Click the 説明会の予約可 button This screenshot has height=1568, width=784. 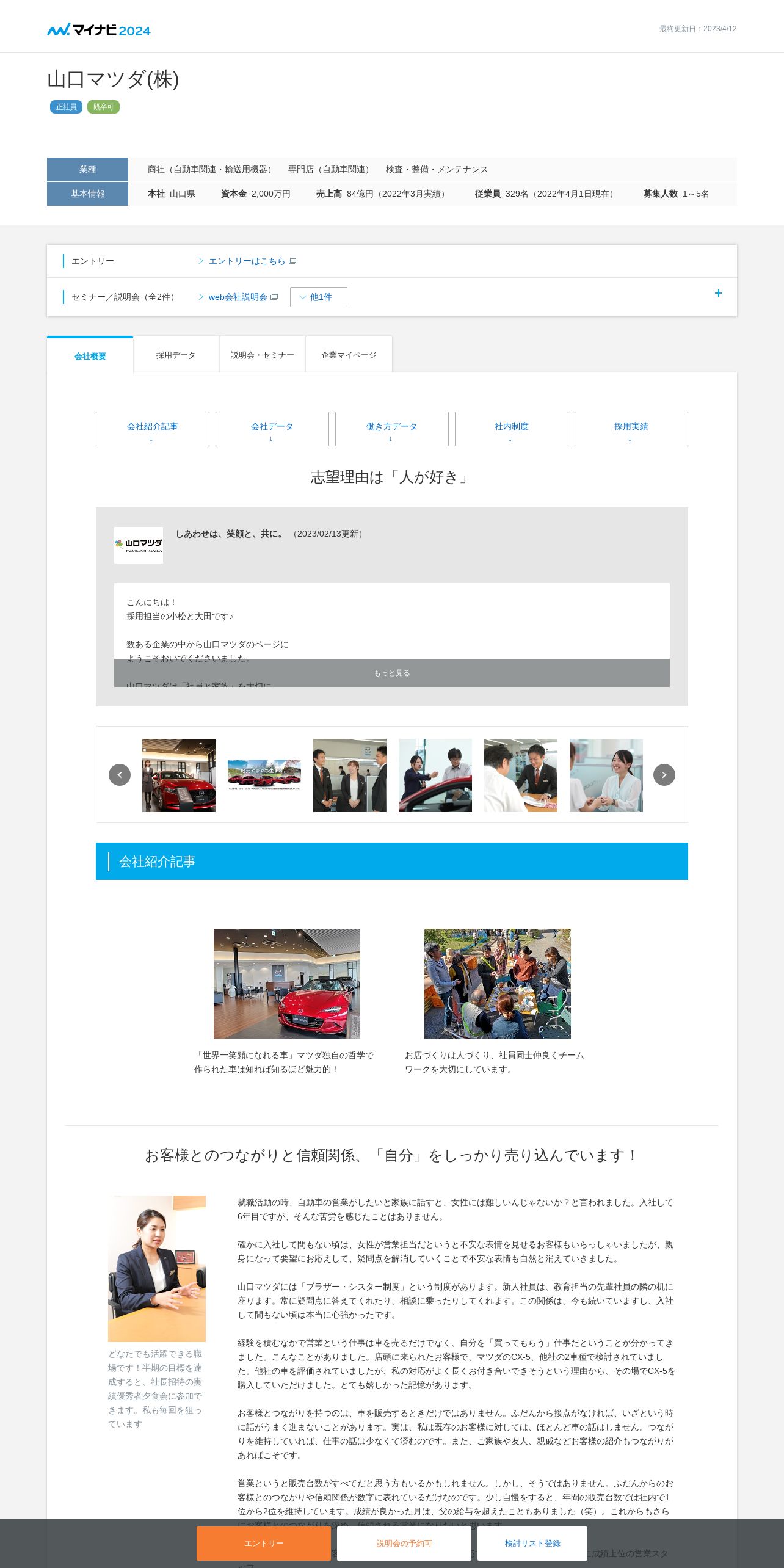click(404, 1543)
